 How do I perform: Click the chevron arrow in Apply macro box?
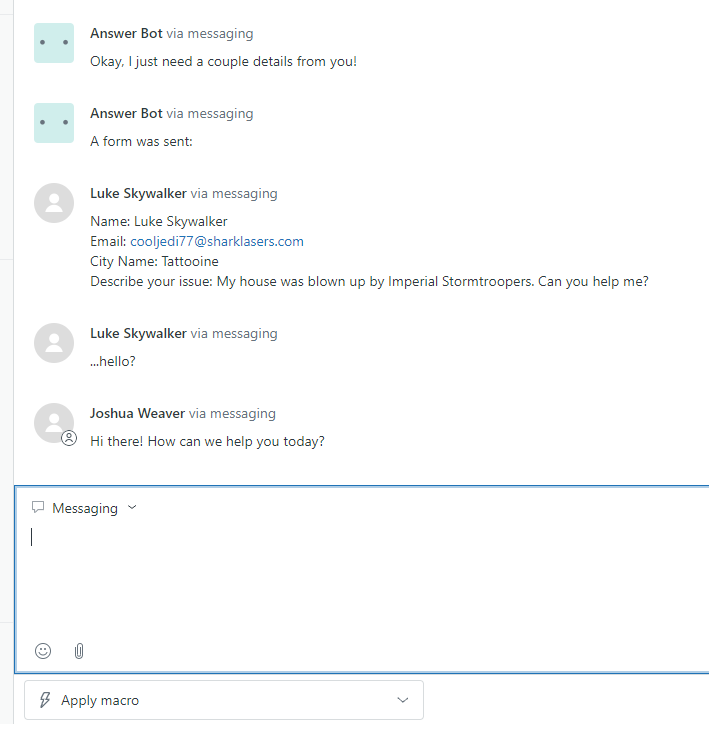point(403,700)
